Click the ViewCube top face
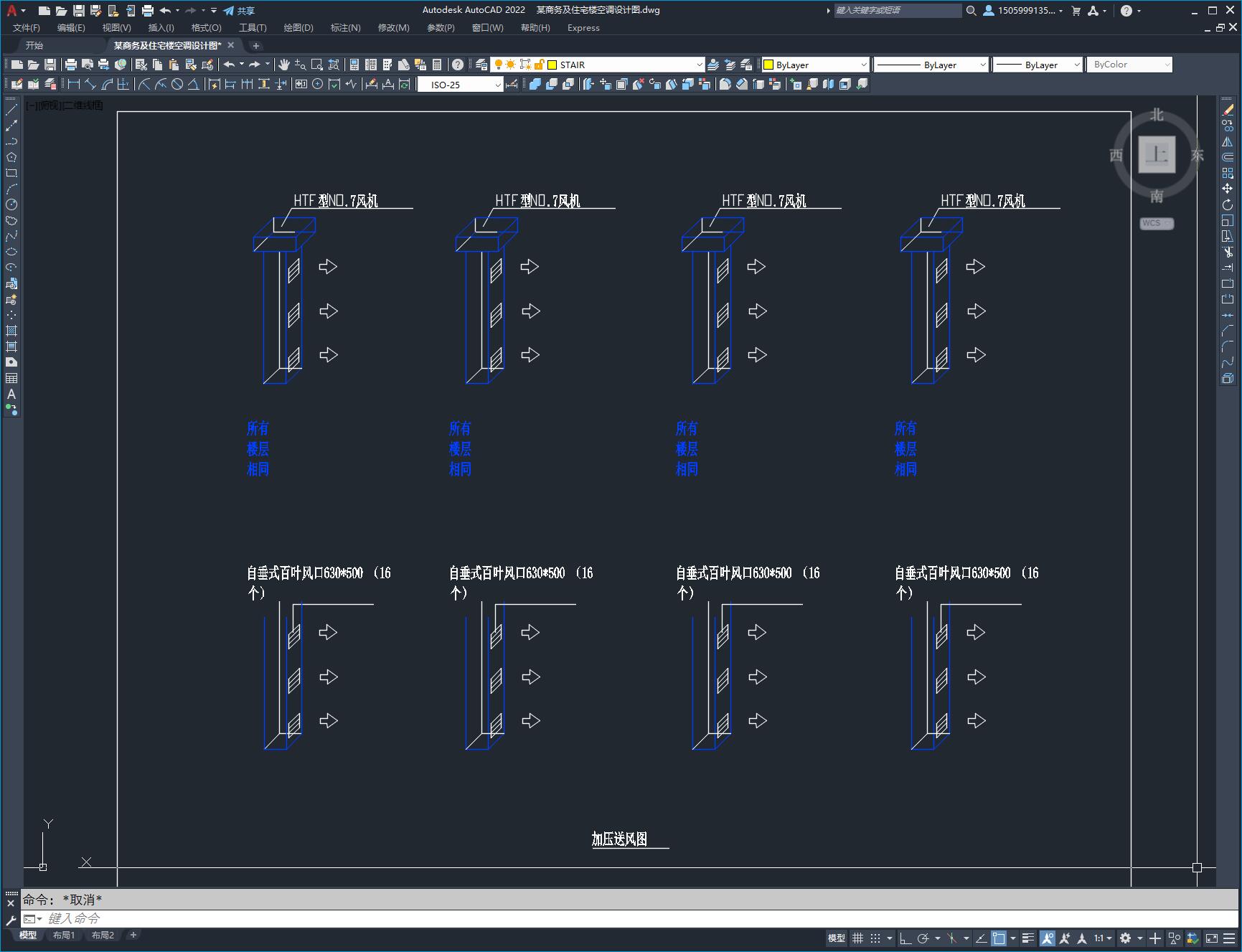The height and width of the screenshot is (952, 1242). tap(1157, 154)
